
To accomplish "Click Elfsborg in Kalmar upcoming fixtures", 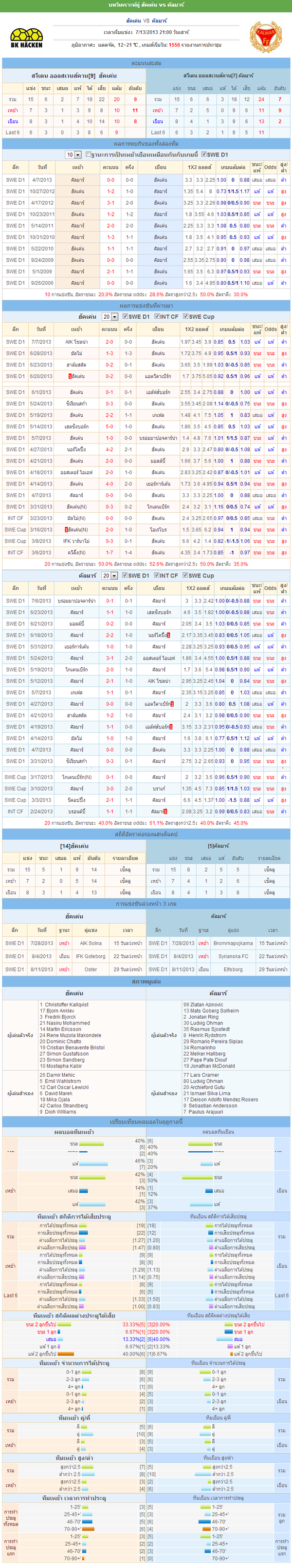I will (233, 969).
